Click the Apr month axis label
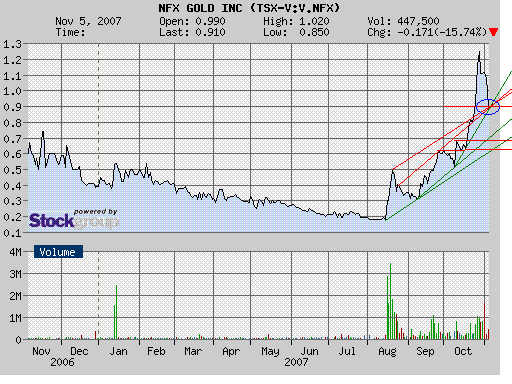This screenshot has height=384, width=512. (231, 351)
